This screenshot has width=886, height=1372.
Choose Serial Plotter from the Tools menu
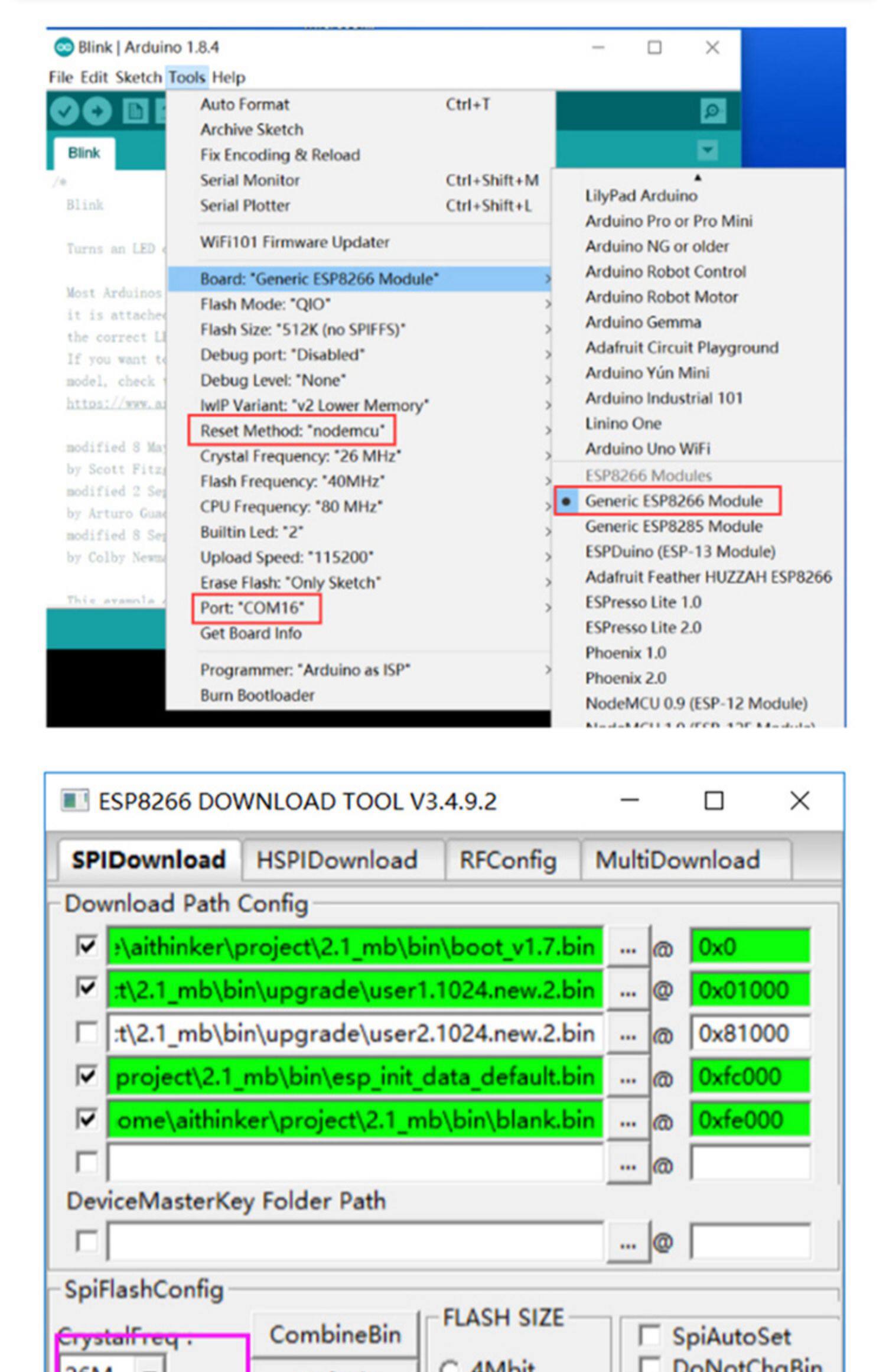360,206
